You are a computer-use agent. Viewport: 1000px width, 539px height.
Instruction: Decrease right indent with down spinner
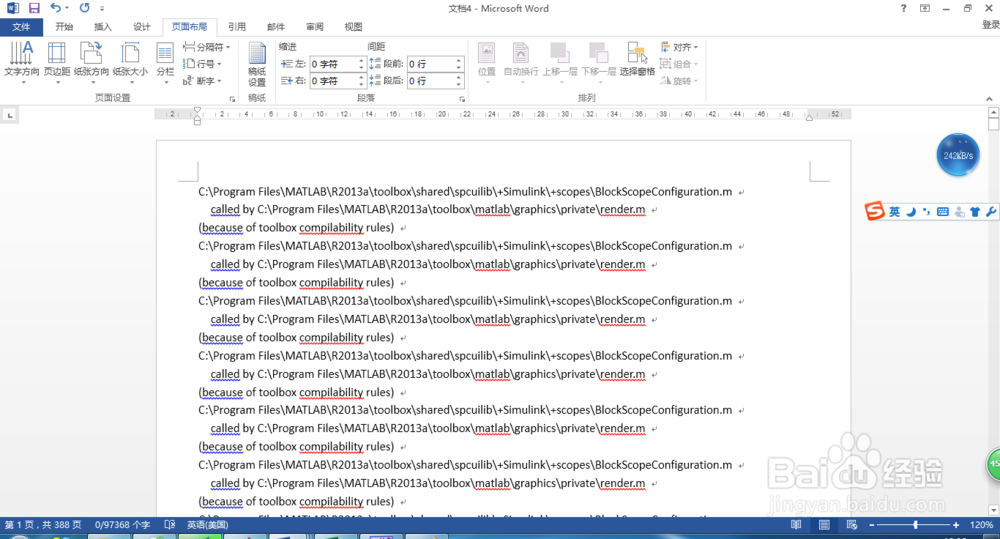click(361, 85)
